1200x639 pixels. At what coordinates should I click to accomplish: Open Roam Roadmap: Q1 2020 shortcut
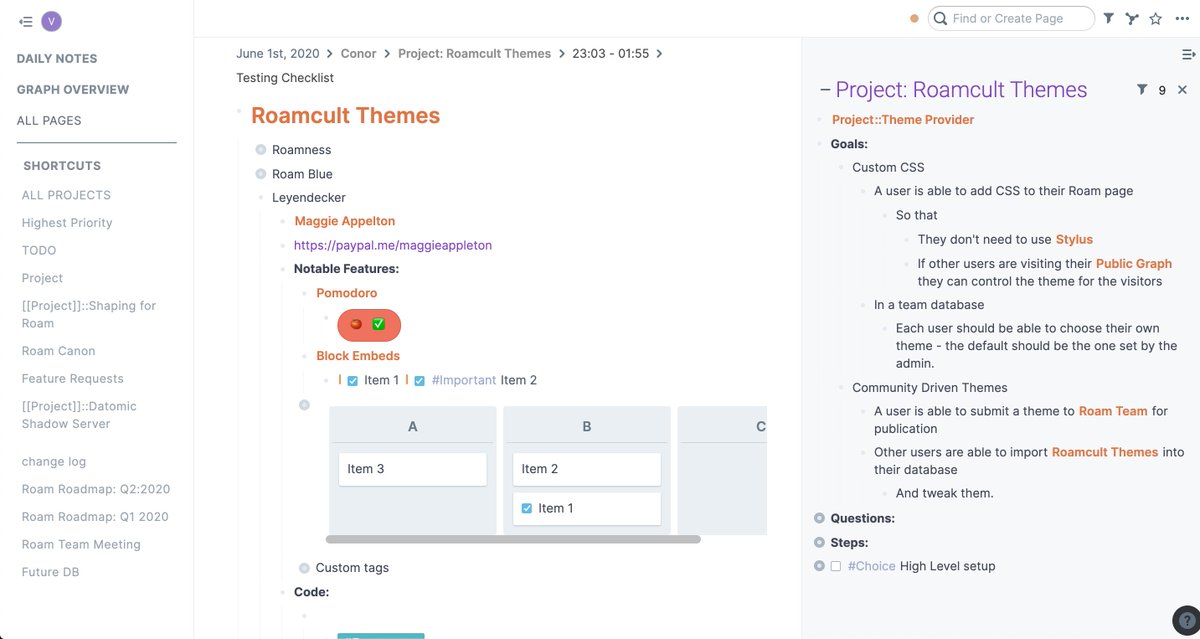(95, 517)
